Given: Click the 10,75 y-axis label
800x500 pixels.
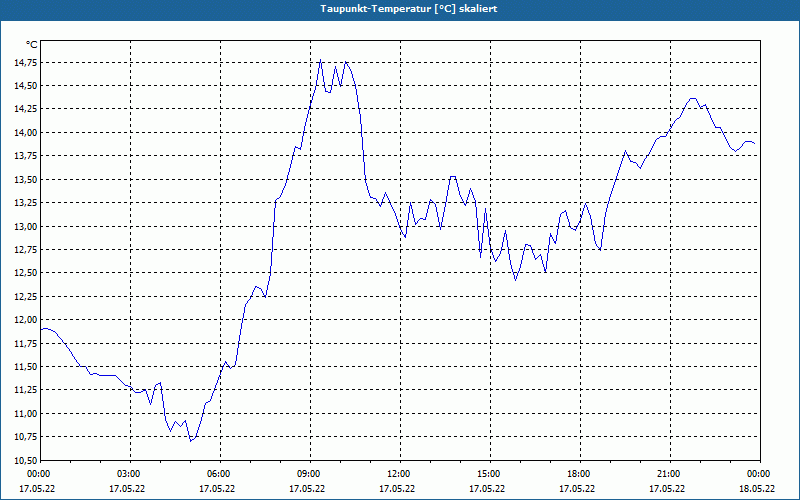Looking at the screenshot, I should (x=25, y=437).
